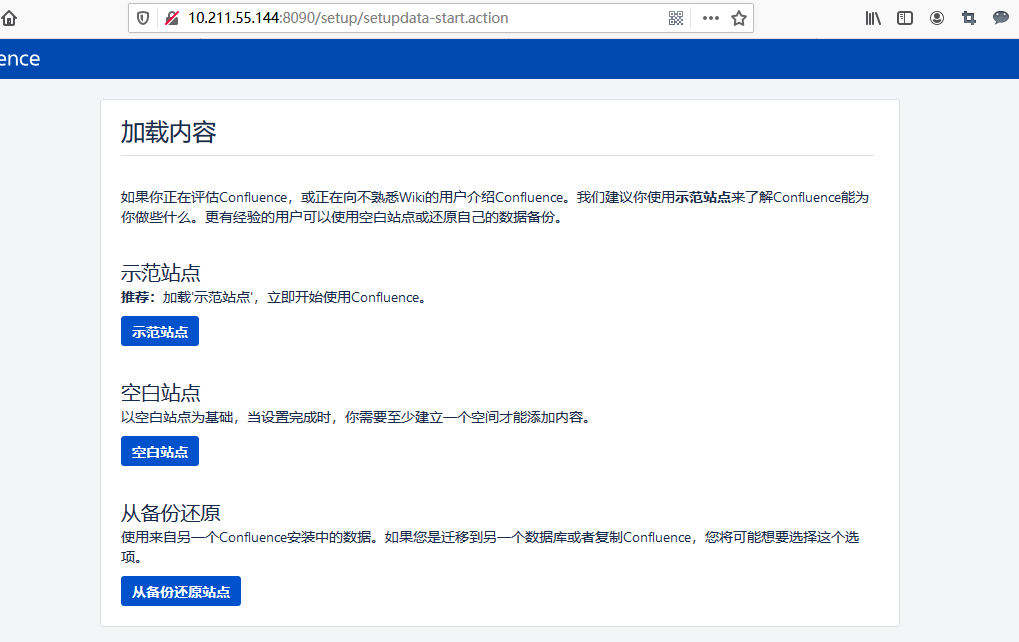
Task: Open the Library bookshelf icon
Action: coord(872,18)
